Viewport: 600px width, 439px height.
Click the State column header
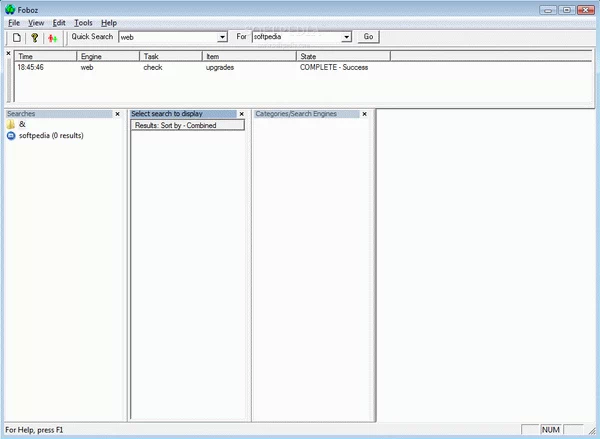pyautogui.click(x=344, y=56)
